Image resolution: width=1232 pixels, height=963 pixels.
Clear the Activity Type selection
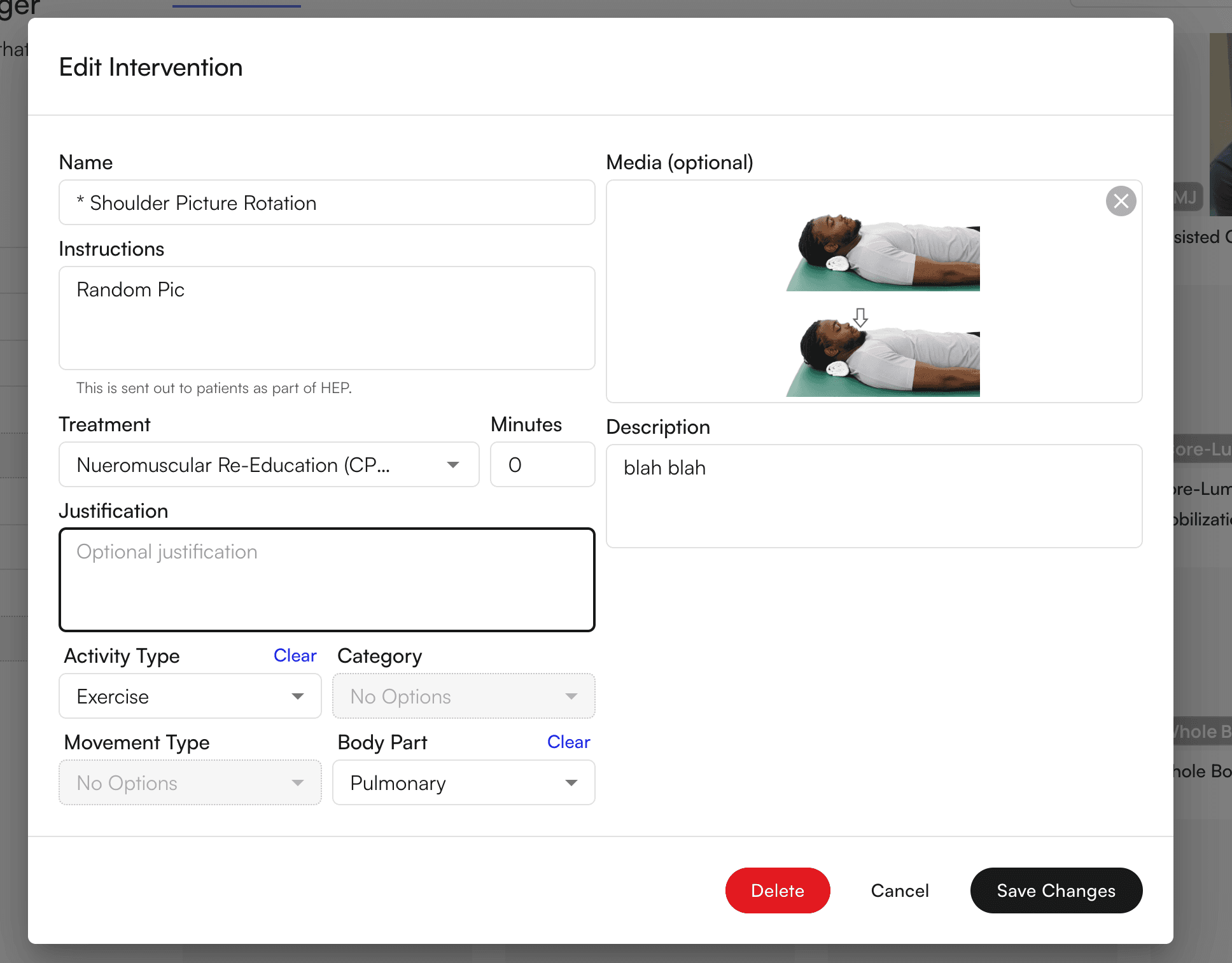pos(295,656)
